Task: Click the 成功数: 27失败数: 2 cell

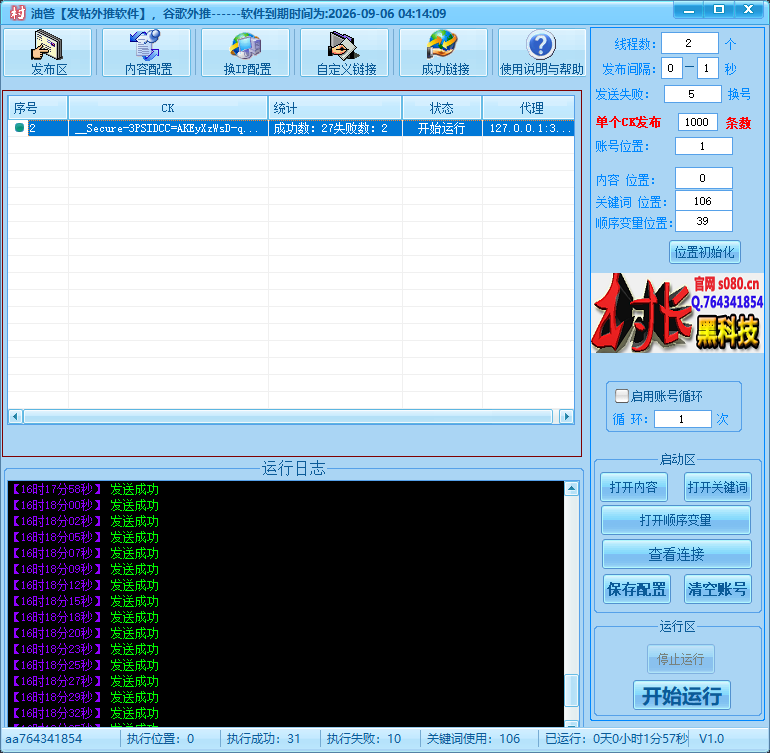Action: click(x=335, y=128)
